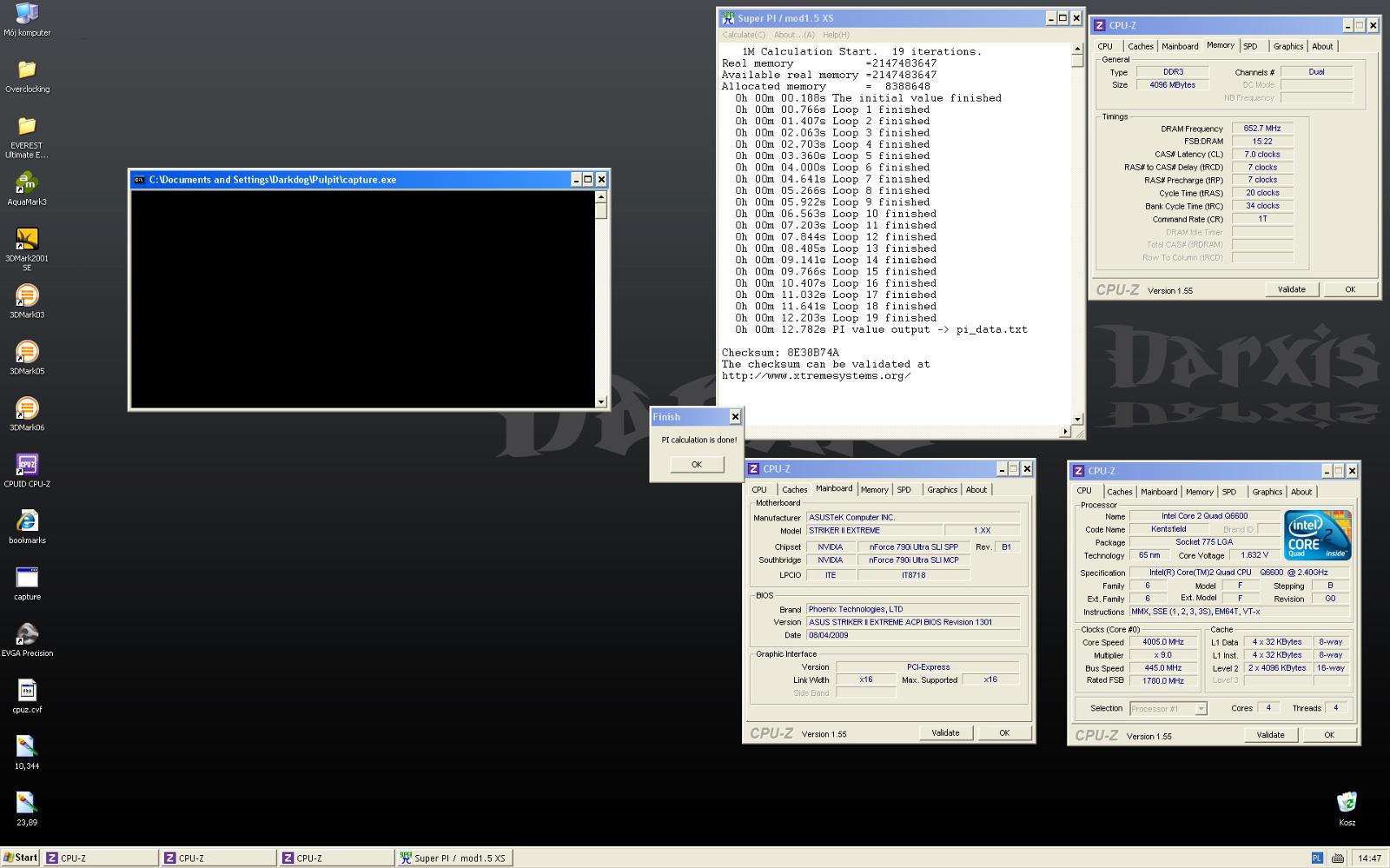Switch to CPU tab in CPU-Z Mainboard window
This screenshot has height=868, width=1390.
coord(759,490)
